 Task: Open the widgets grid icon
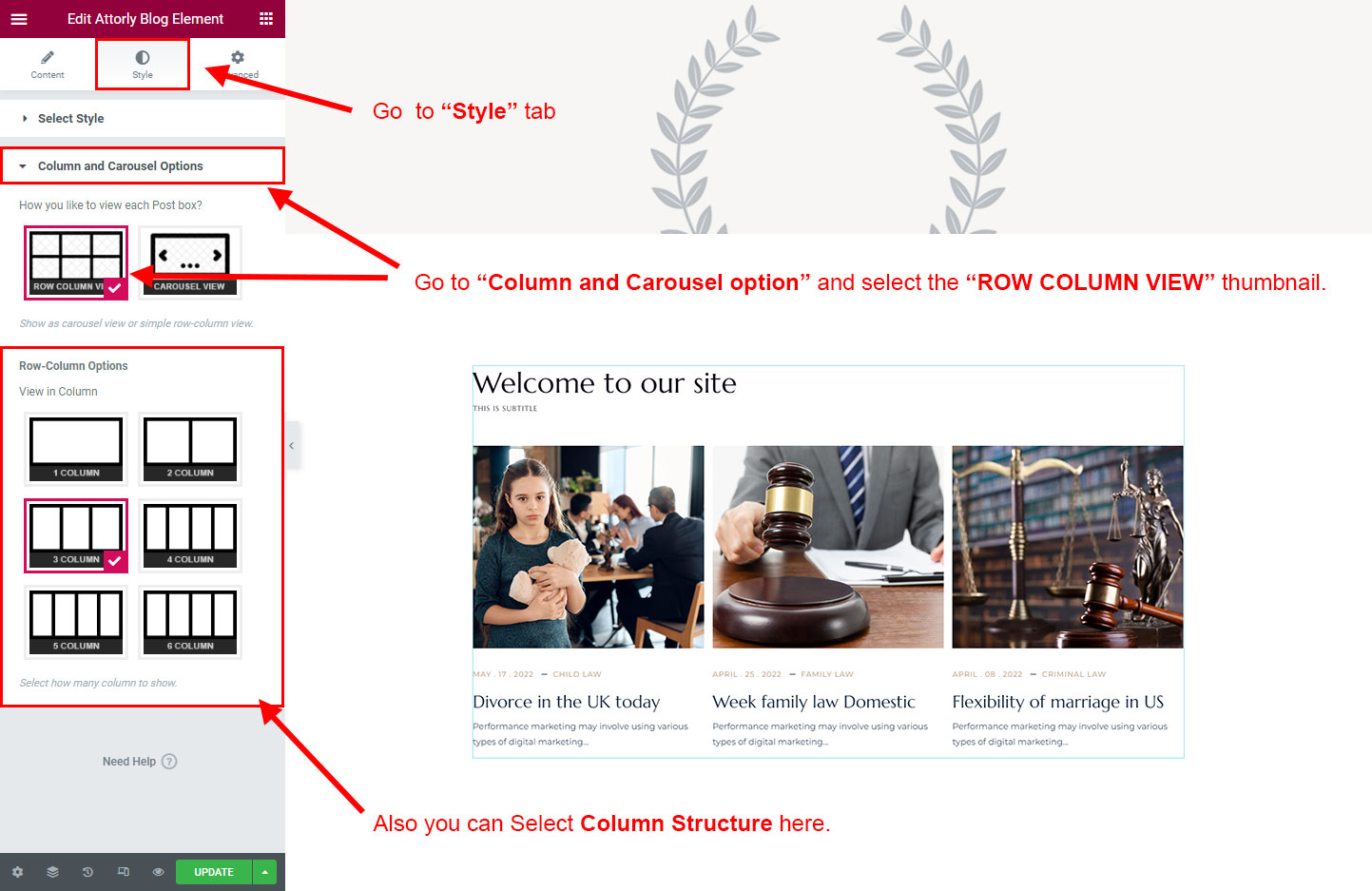(266, 19)
